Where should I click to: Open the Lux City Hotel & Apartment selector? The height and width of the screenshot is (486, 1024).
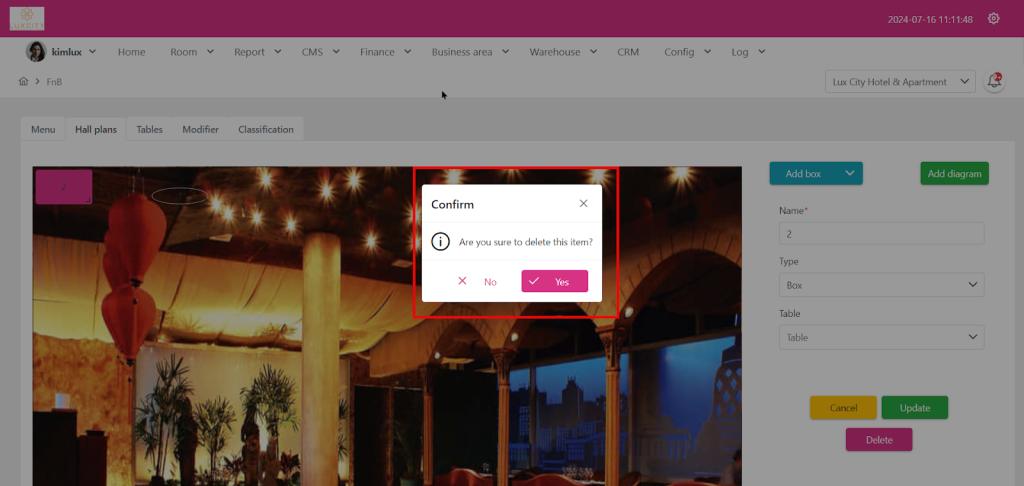pyautogui.click(x=900, y=82)
